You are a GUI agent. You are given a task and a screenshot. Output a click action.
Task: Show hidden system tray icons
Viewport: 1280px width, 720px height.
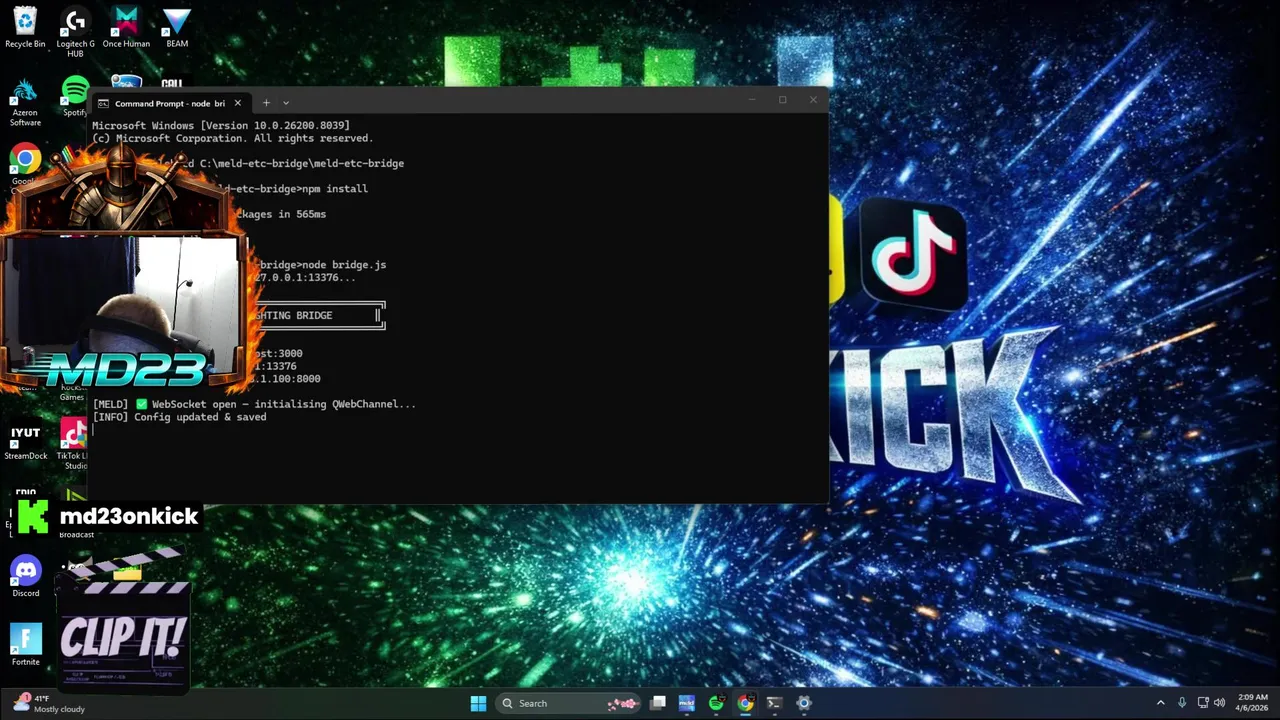coord(1160,703)
